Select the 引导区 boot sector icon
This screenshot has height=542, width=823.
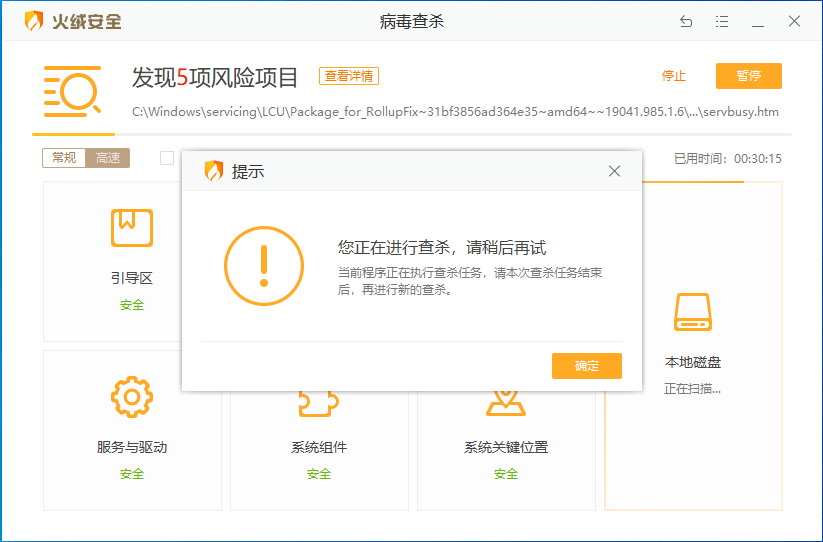coord(132,228)
